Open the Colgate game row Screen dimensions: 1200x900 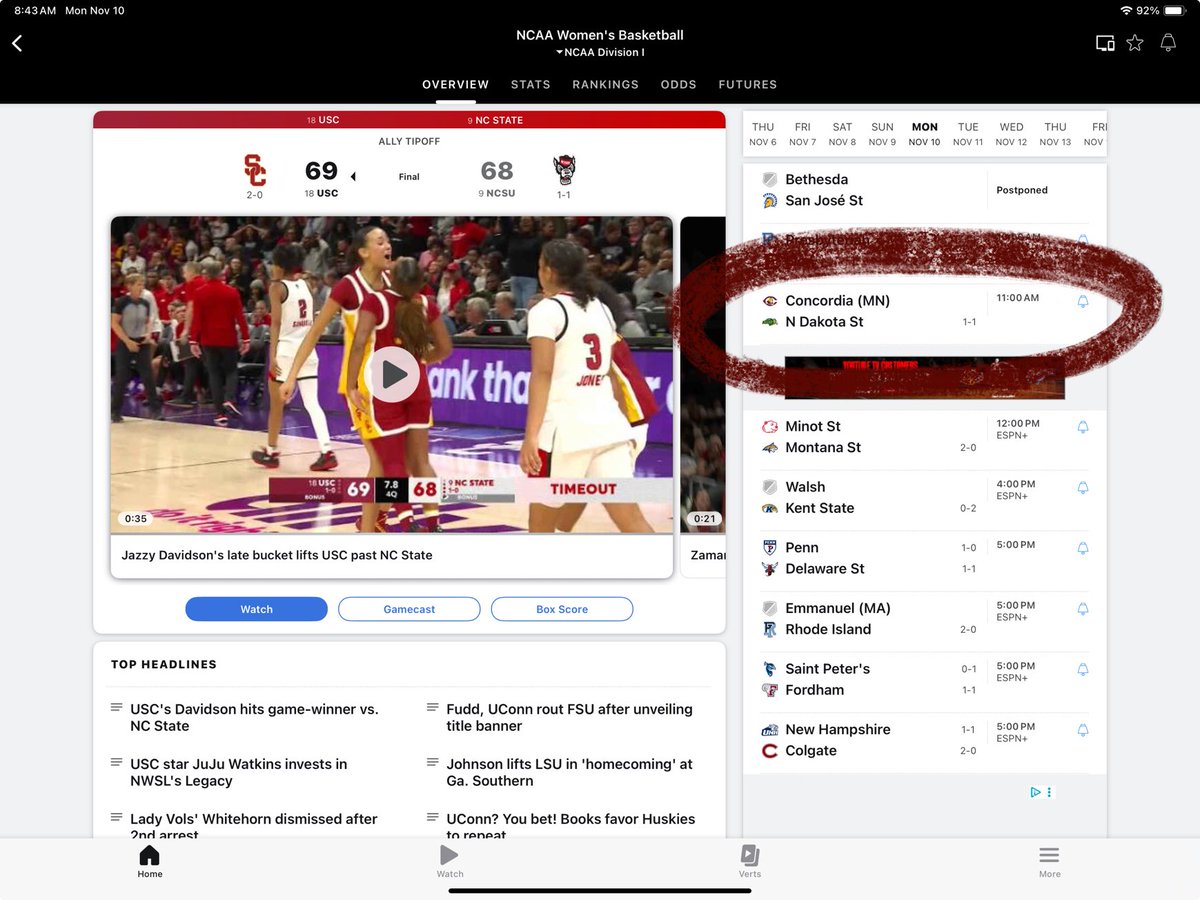pos(924,740)
